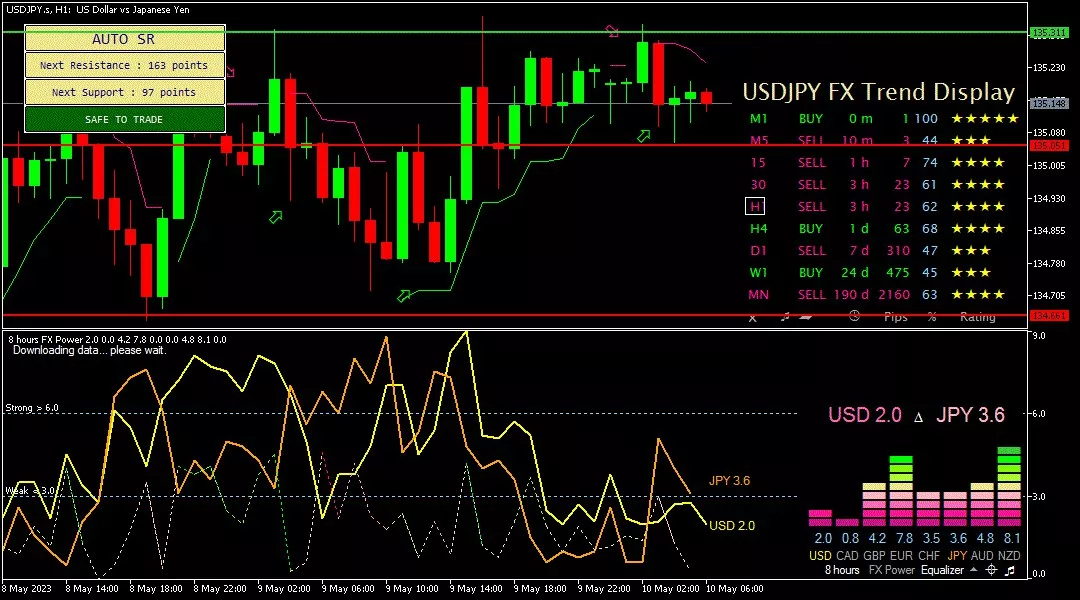1080x600 pixels.
Task: Switch to the D1 timeframe label
Action: coord(758,251)
